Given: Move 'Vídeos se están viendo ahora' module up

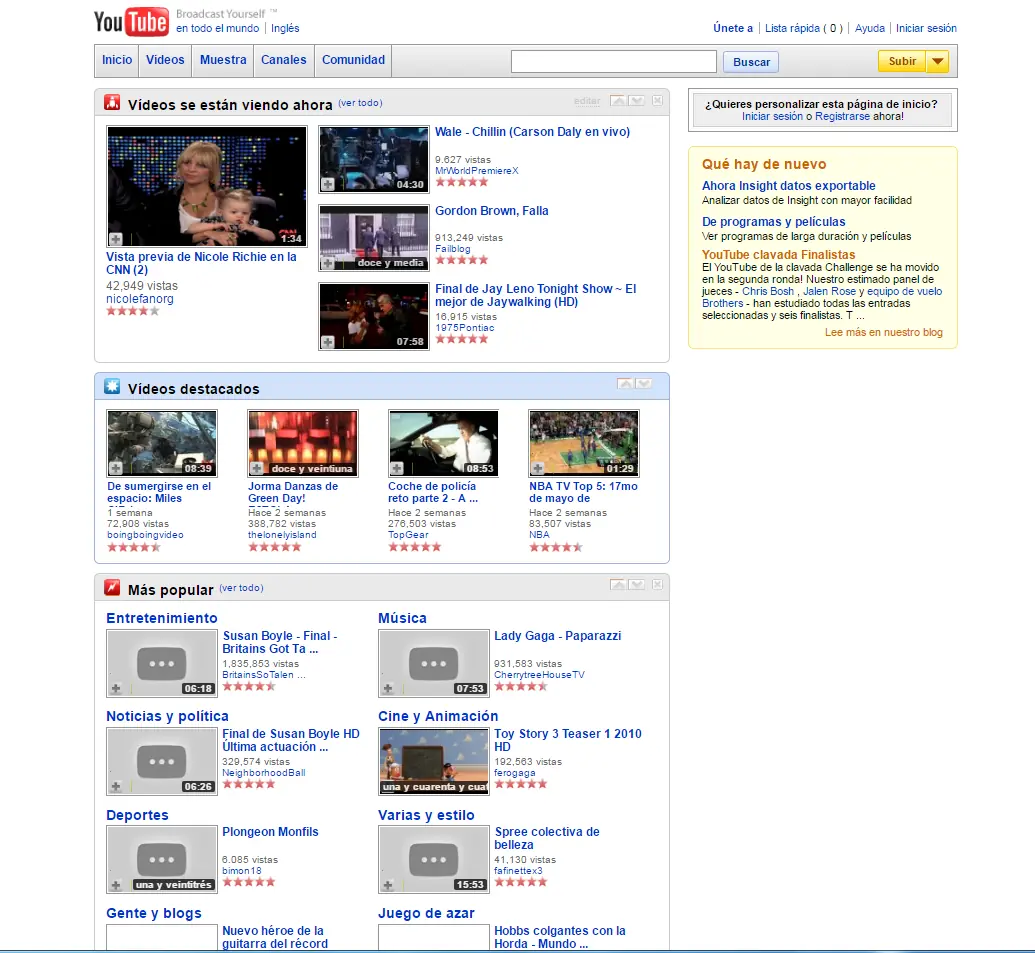Looking at the screenshot, I should tap(618, 100).
